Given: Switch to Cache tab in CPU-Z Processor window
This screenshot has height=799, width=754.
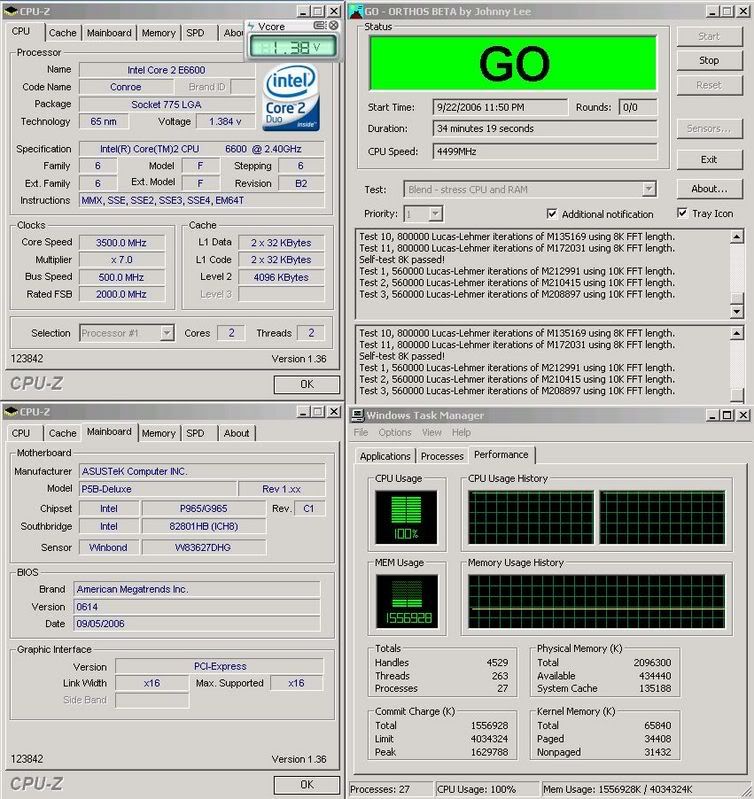Looking at the screenshot, I should (x=62, y=33).
